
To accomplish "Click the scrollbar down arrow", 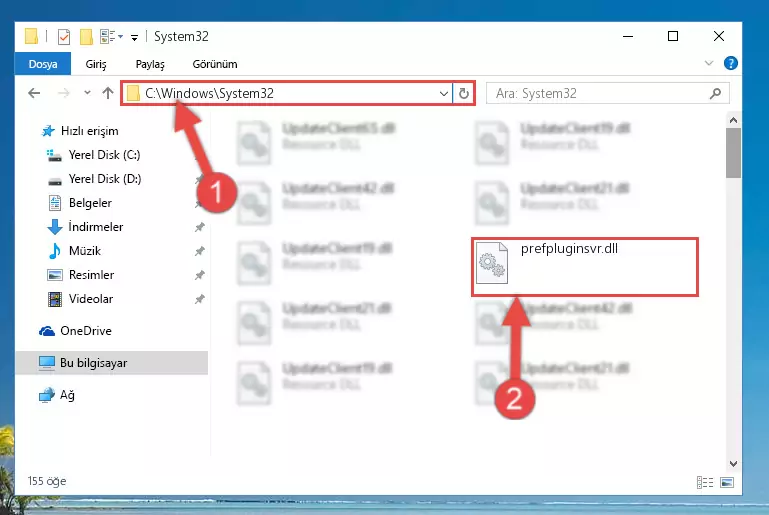I will coord(733,464).
